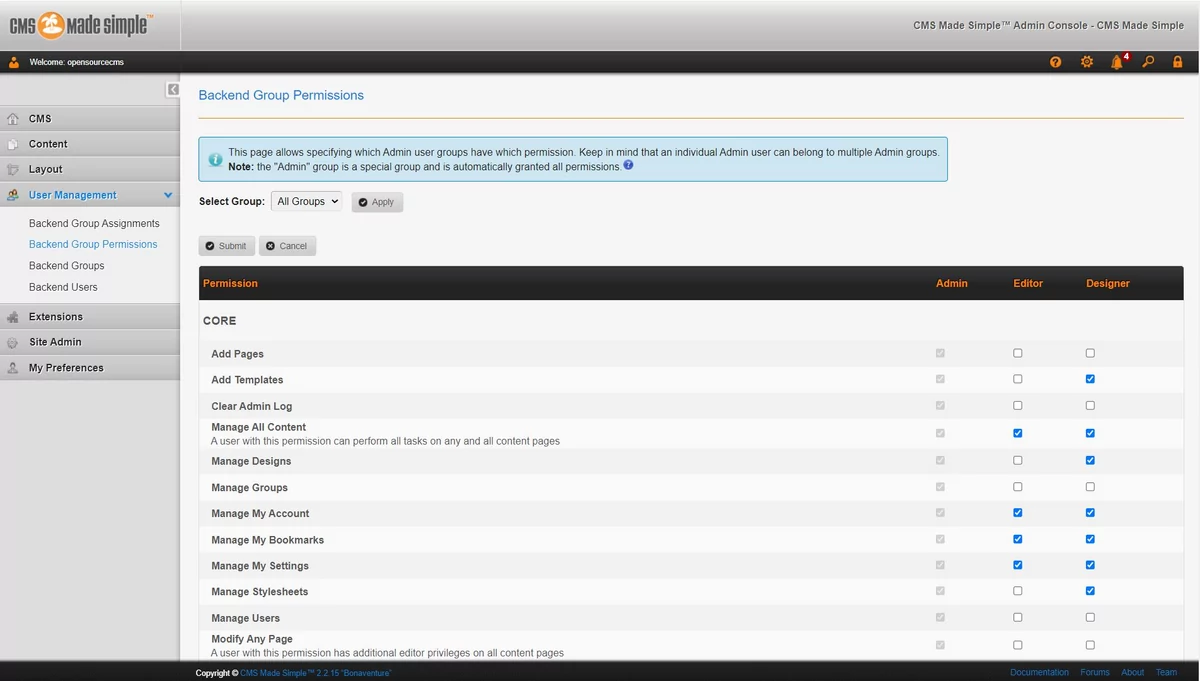Open the Forums footer link

(1095, 673)
